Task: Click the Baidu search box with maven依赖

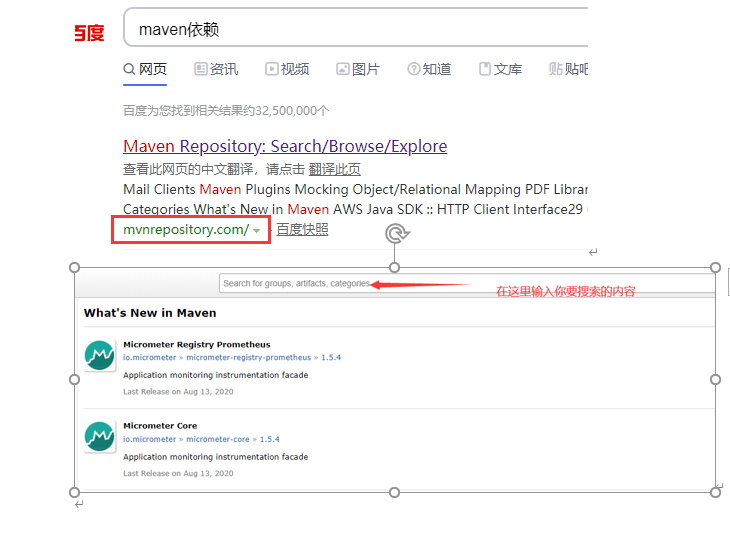Action: pyautogui.click(x=356, y=28)
